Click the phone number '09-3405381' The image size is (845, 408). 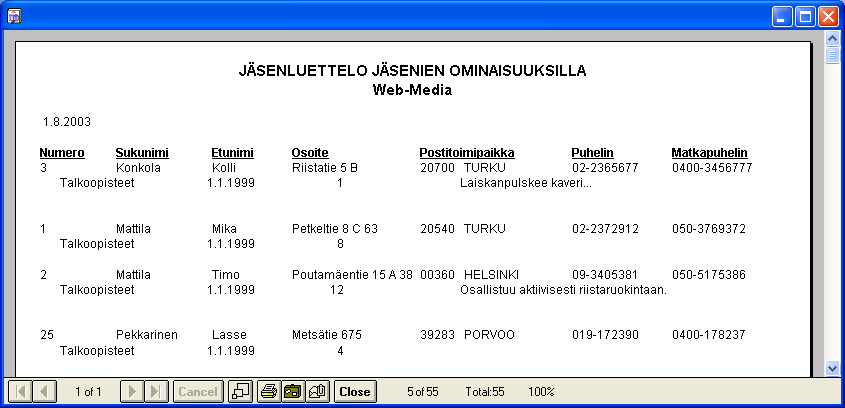(x=605, y=275)
